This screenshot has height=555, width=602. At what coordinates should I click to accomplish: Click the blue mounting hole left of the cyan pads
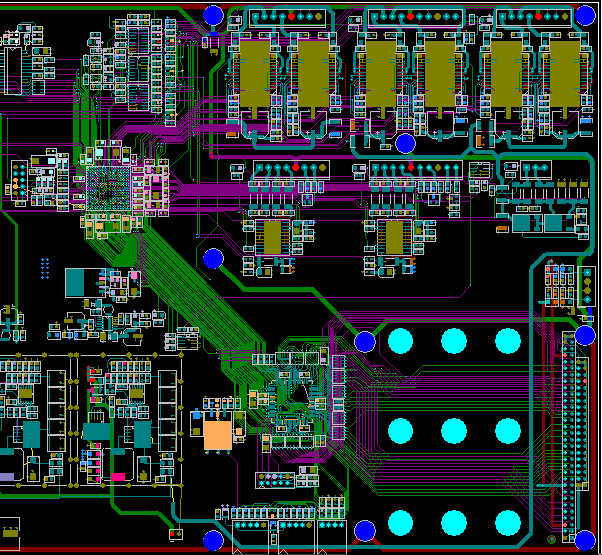(365, 342)
